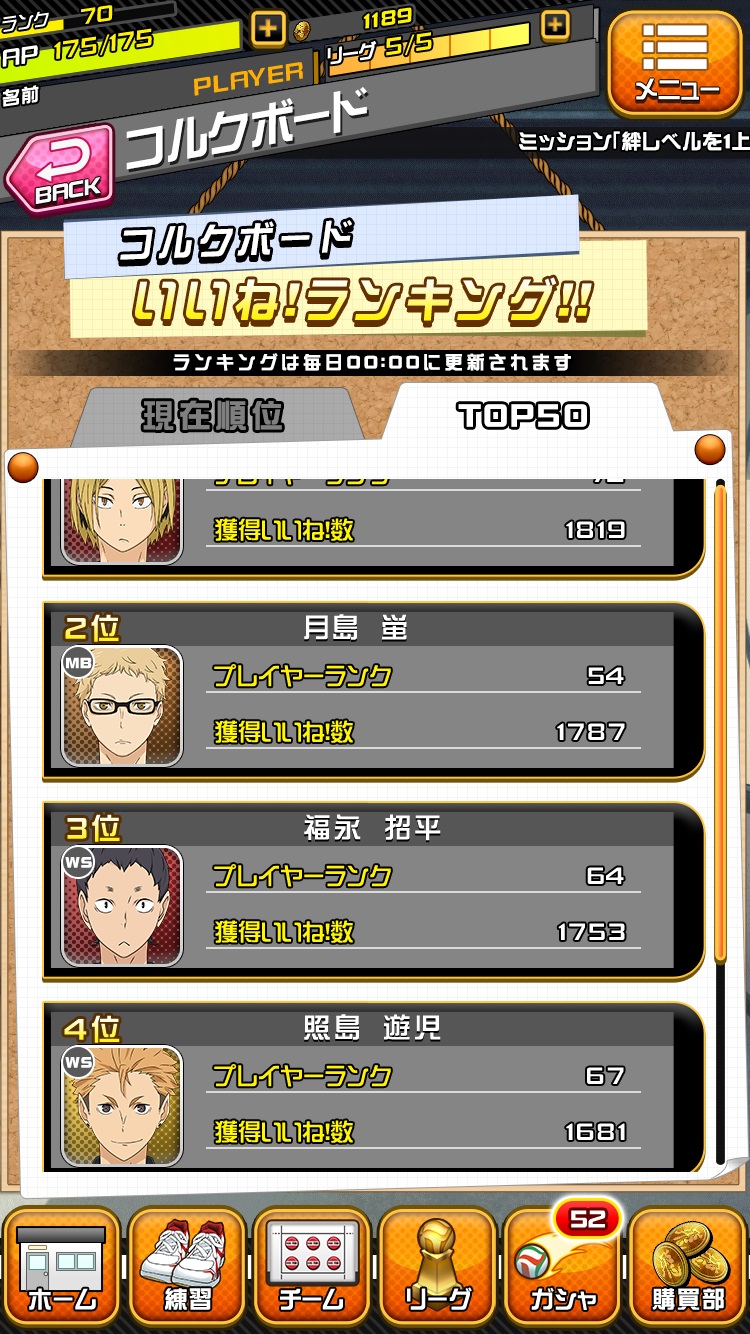Select the 3位 福永 招平 portrait
The height and width of the screenshot is (1334, 750).
[122, 906]
